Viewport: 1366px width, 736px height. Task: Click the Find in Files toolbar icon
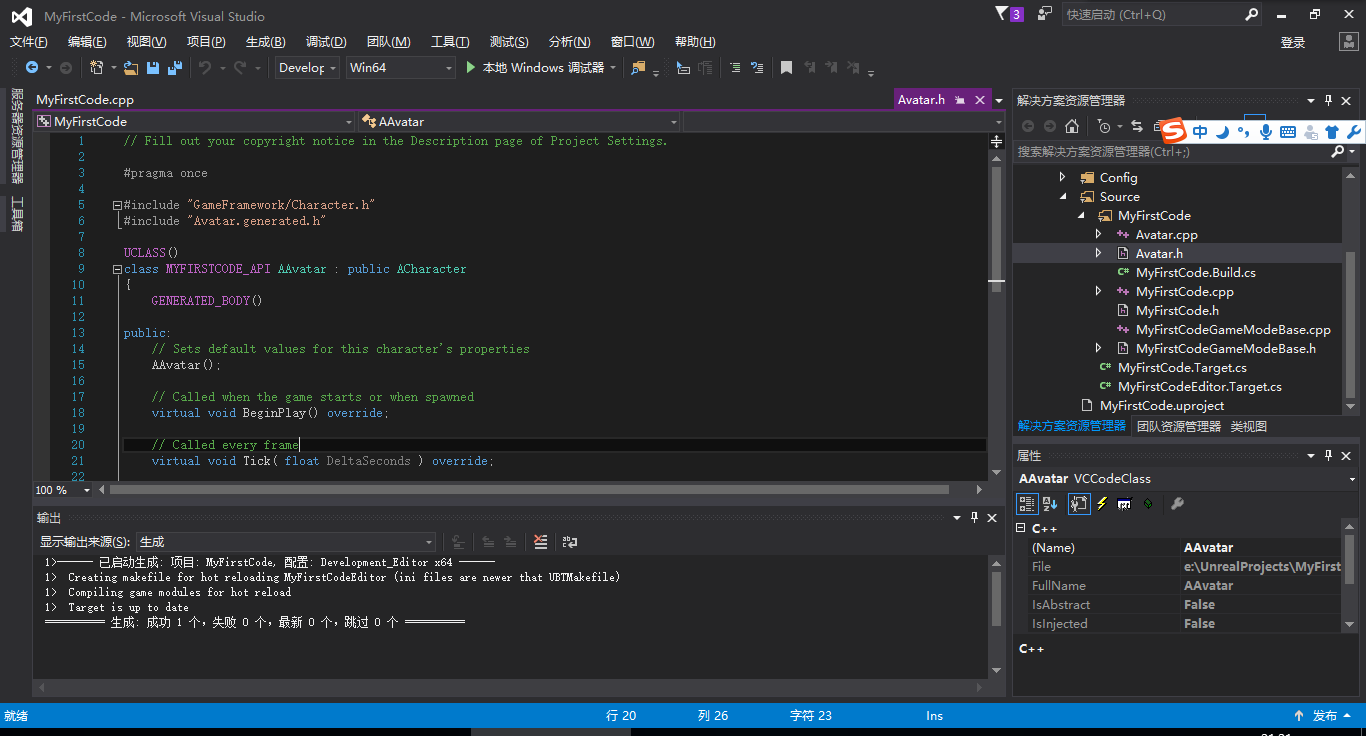(x=638, y=67)
